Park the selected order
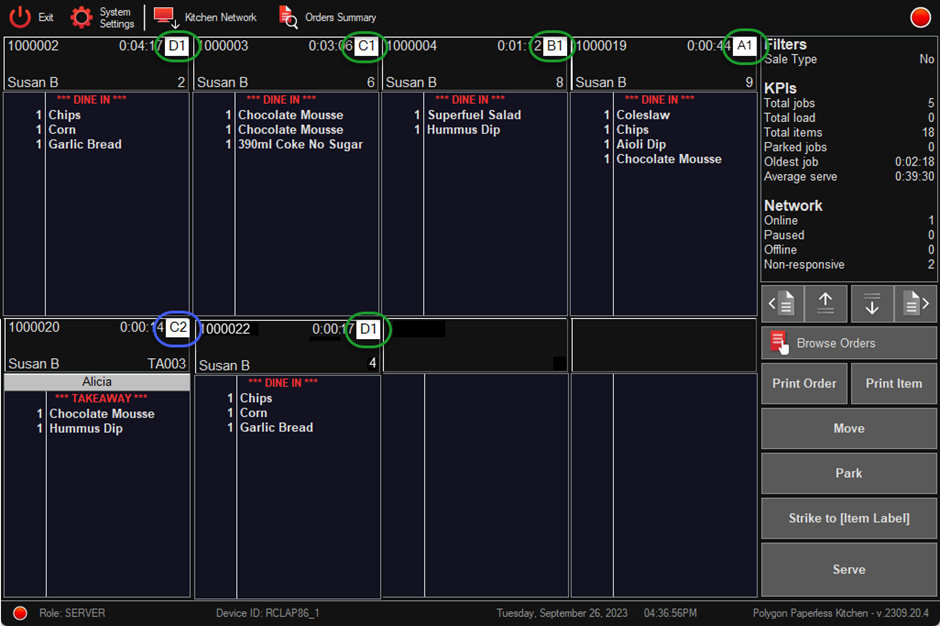 [849, 473]
